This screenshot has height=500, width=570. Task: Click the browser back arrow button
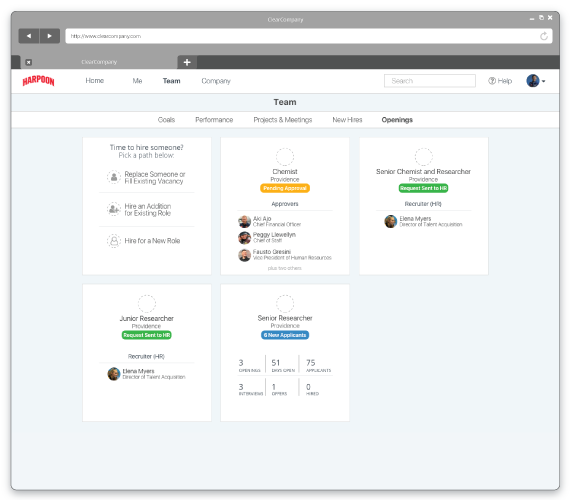29,36
